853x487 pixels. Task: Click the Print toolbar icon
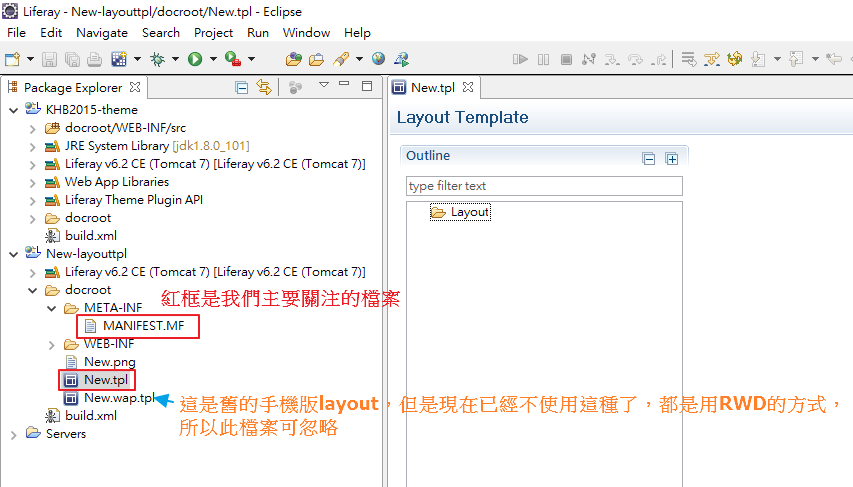95,59
